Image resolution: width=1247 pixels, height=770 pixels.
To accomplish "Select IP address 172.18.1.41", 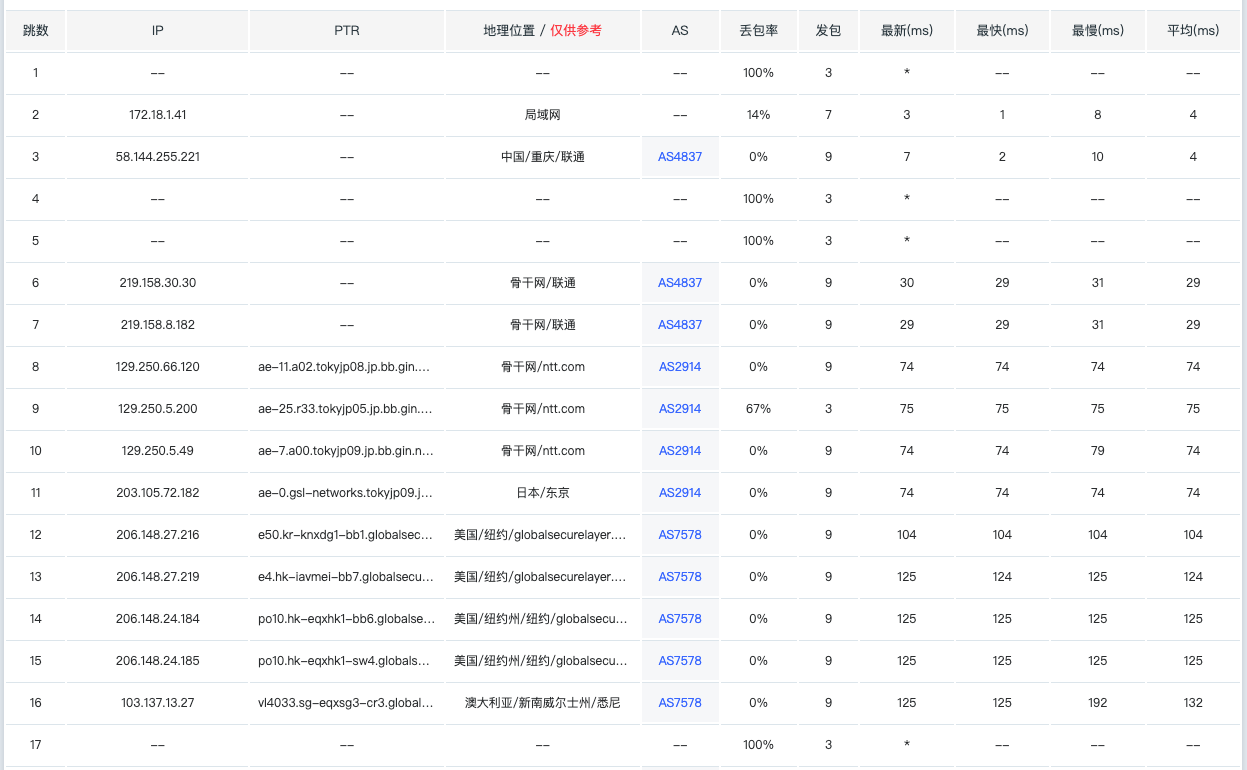I will 158,115.
